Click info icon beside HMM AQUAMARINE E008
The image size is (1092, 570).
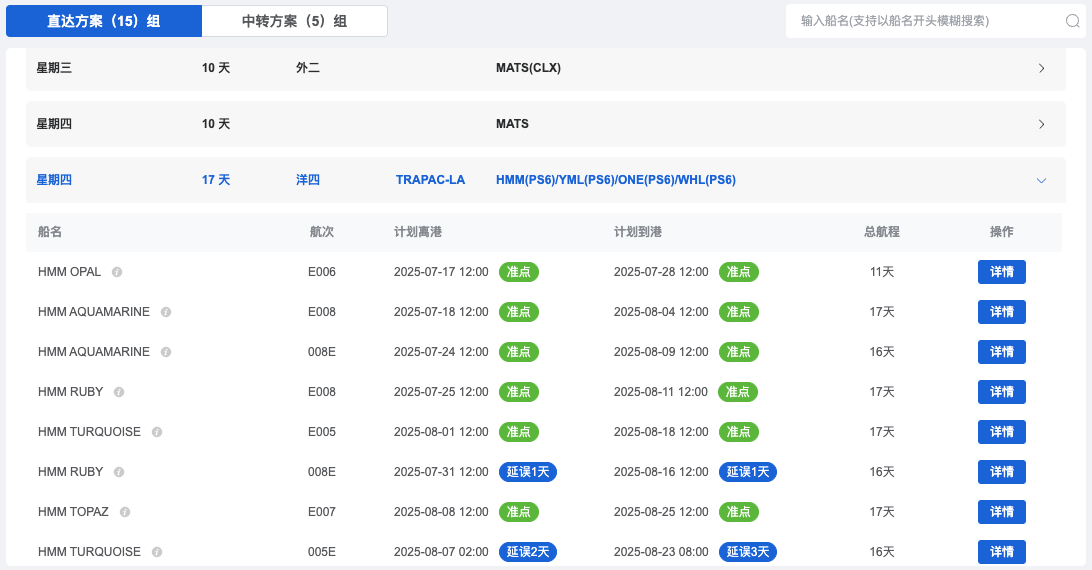(x=166, y=312)
